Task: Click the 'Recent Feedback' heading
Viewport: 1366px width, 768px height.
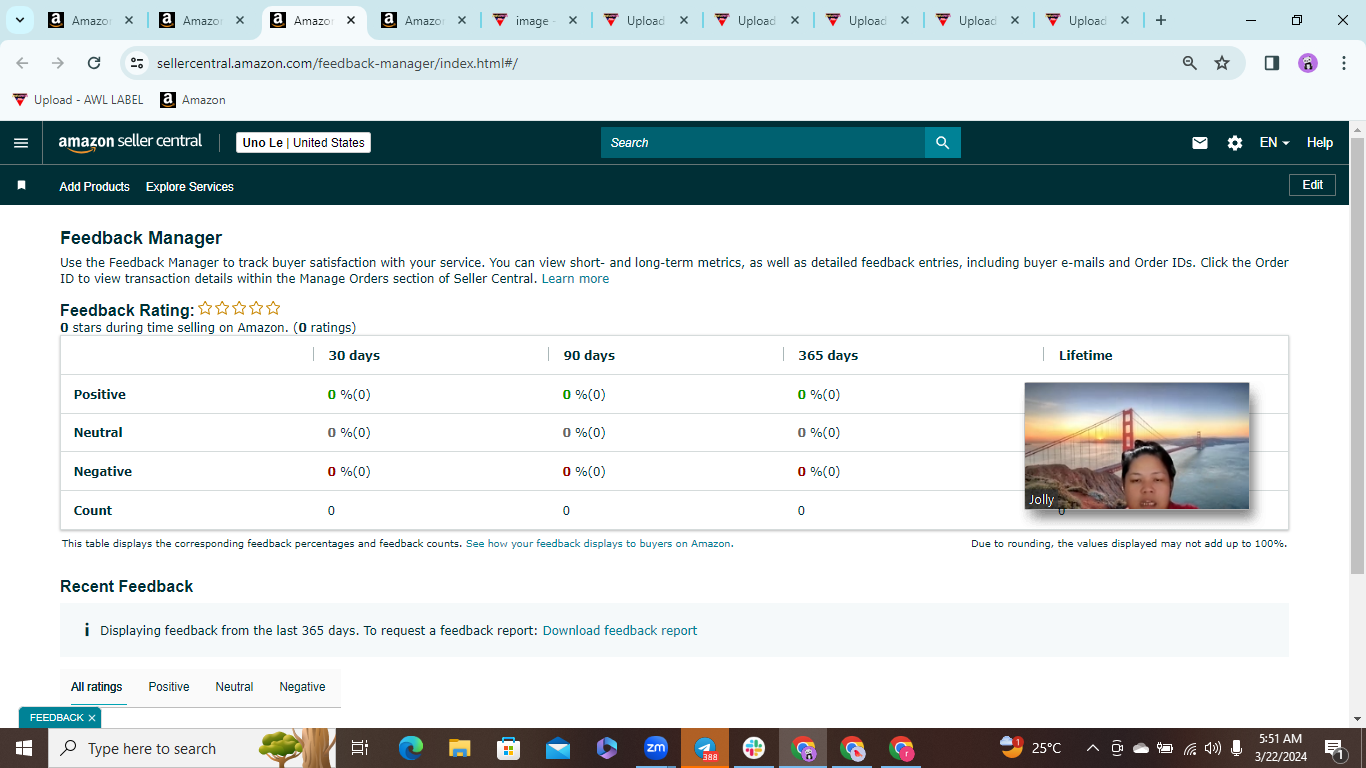Action: coord(127,586)
